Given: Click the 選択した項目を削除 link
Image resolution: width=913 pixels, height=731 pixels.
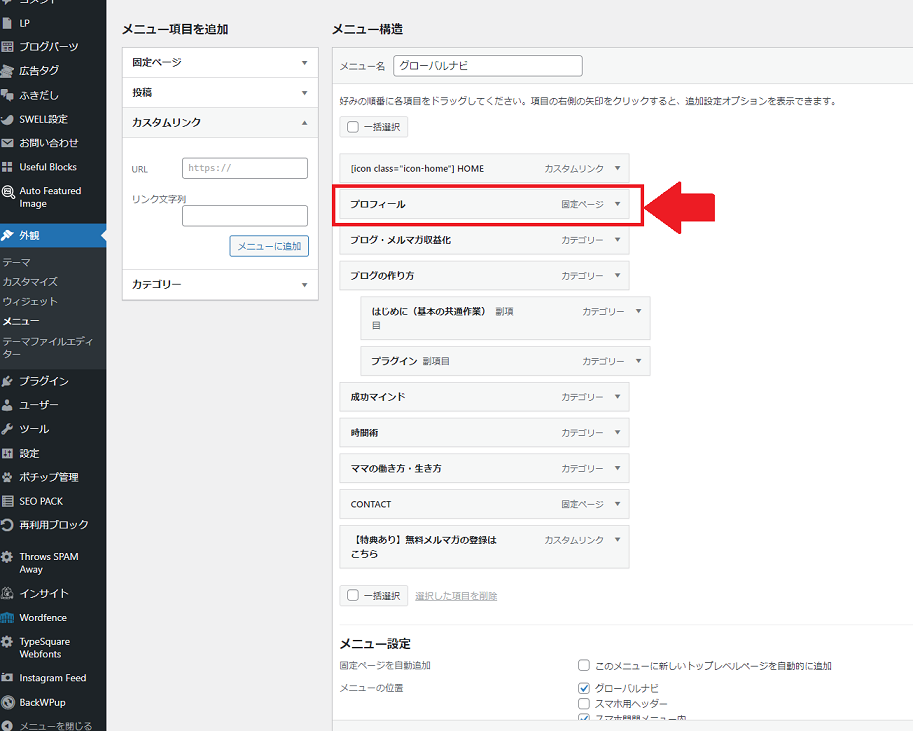Looking at the screenshot, I should point(456,596).
